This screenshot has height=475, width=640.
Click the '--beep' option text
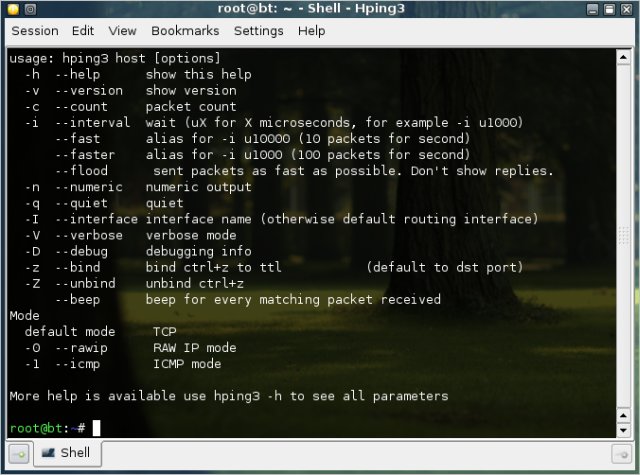[78, 300]
